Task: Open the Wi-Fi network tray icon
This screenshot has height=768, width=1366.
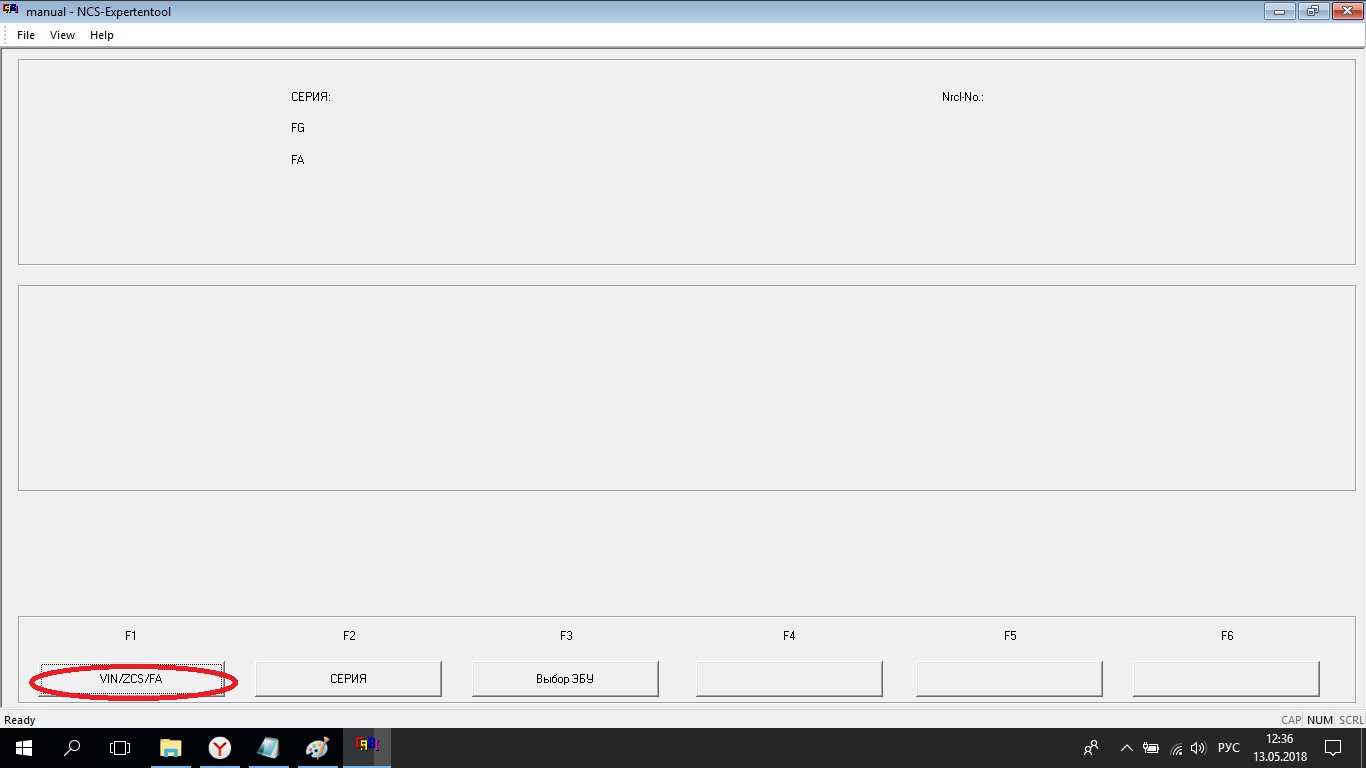Action: tap(1176, 748)
